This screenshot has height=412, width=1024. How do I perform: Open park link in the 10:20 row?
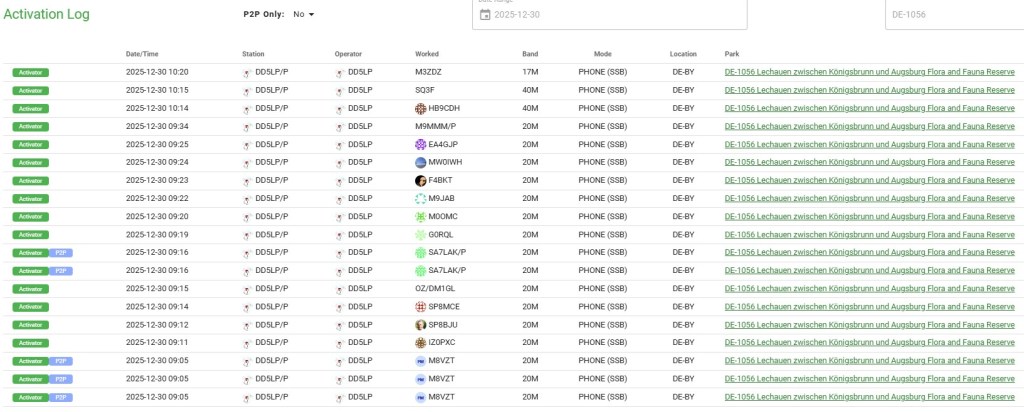[x=869, y=72]
